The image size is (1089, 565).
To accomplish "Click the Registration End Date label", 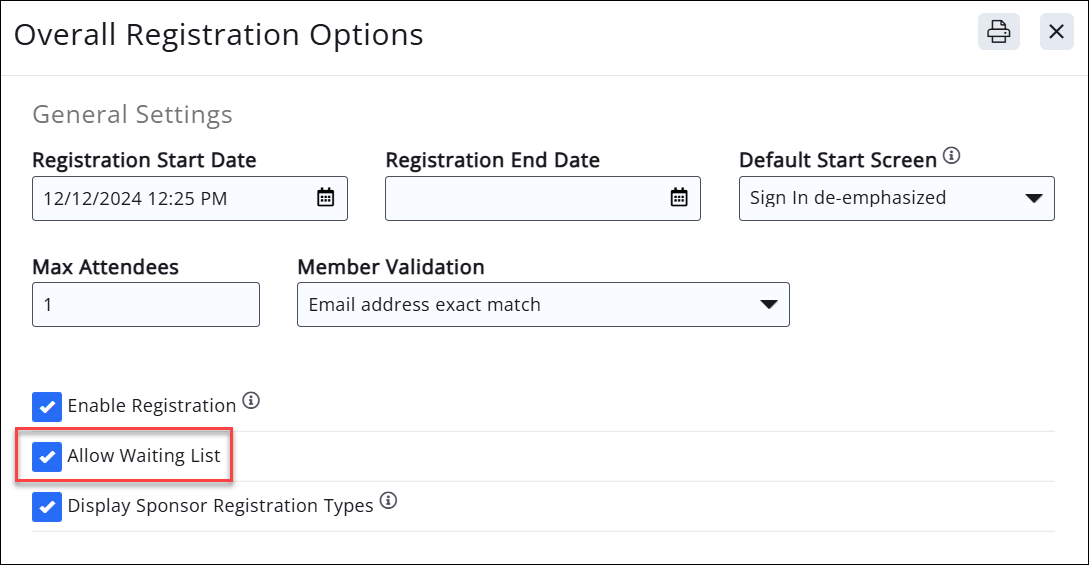I will (x=492, y=160).
